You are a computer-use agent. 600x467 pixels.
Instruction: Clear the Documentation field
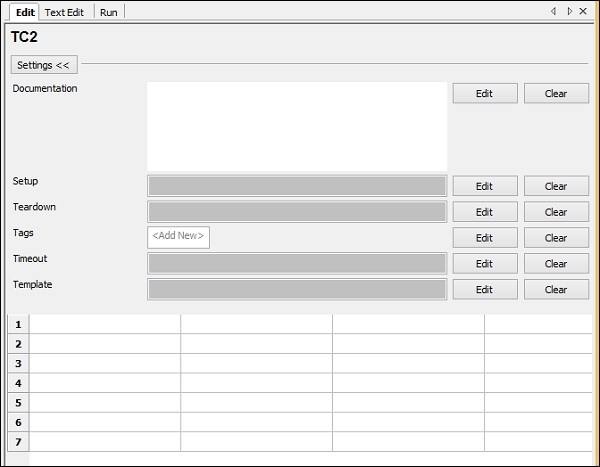point(556,94)
